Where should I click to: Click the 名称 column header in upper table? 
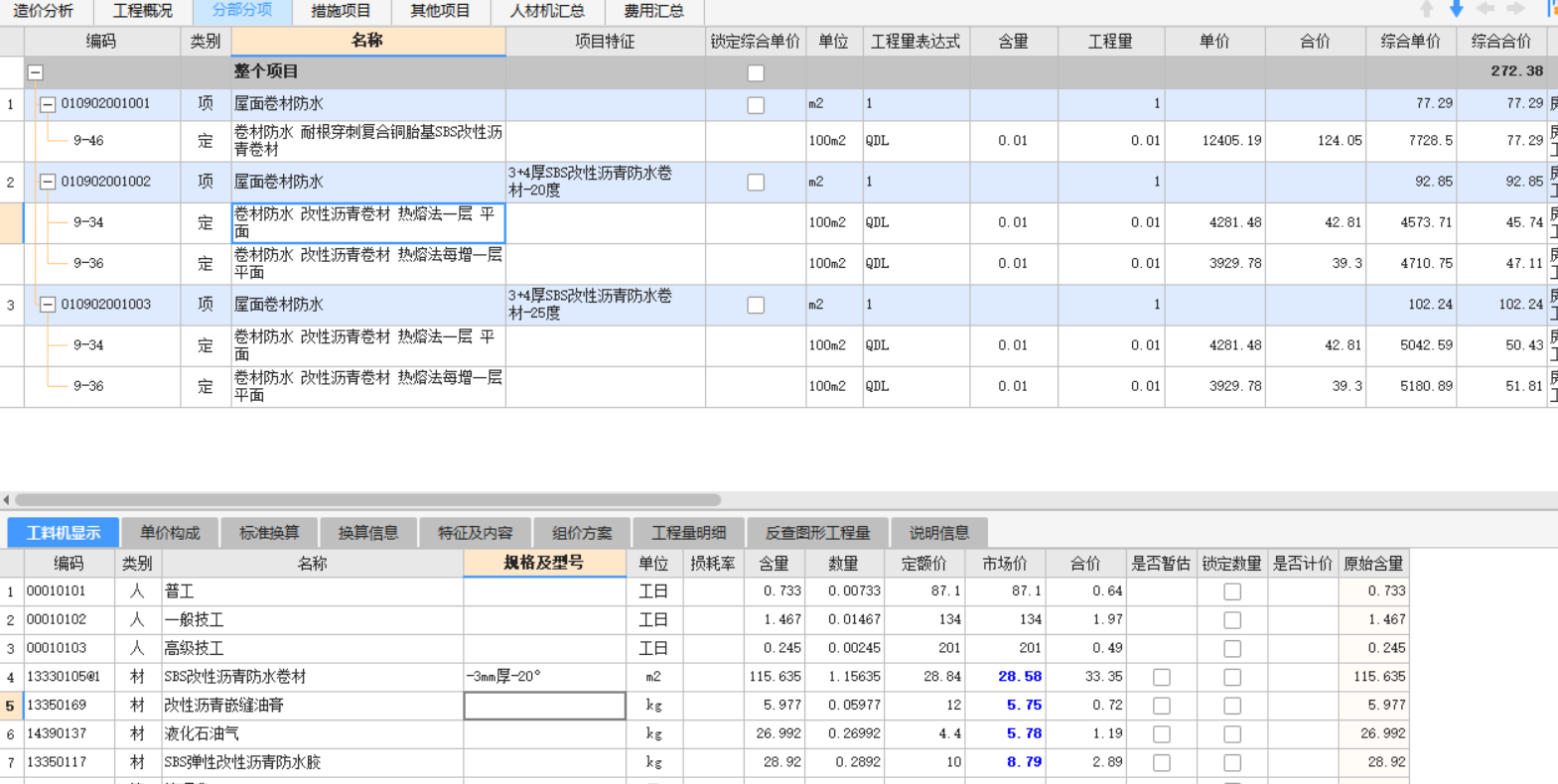(x=368, y=41)
